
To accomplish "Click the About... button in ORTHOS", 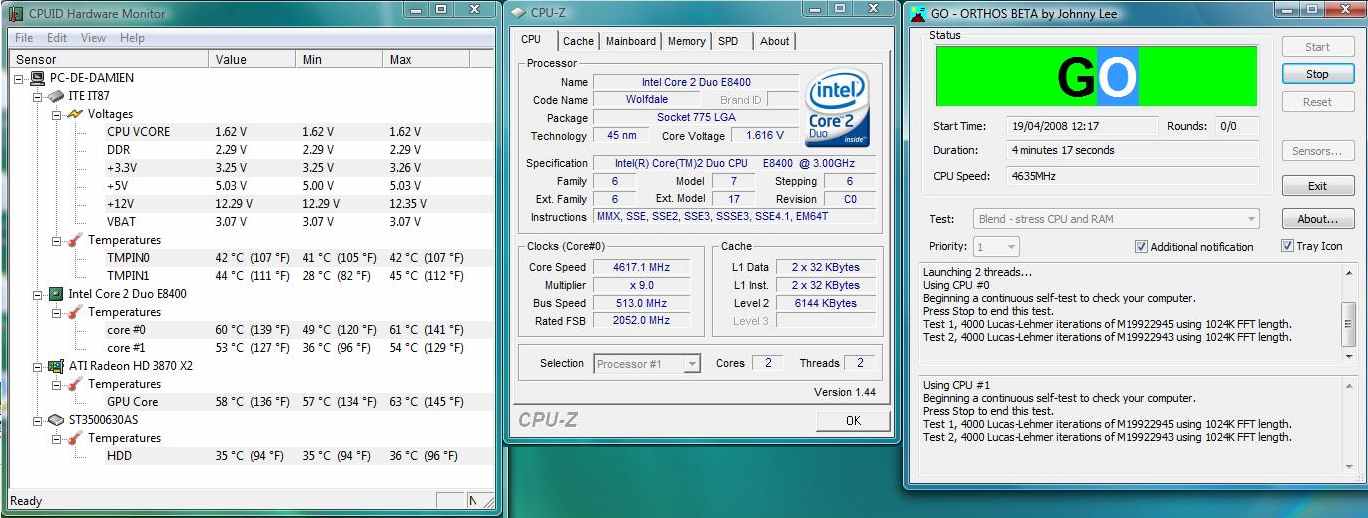I will click(x=1317, y=219).
